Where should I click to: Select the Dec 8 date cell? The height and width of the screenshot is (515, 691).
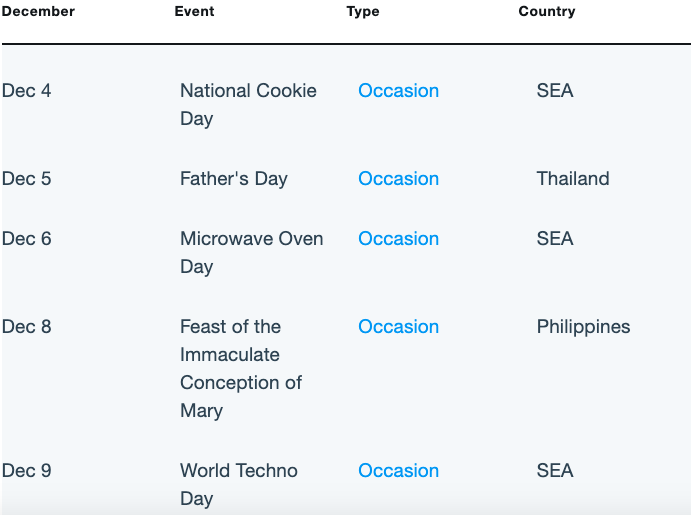[26, 327]
